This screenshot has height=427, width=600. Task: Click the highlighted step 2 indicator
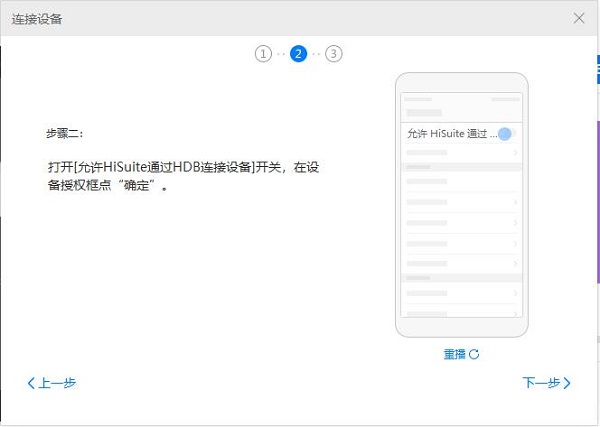(x=298, y=54)
